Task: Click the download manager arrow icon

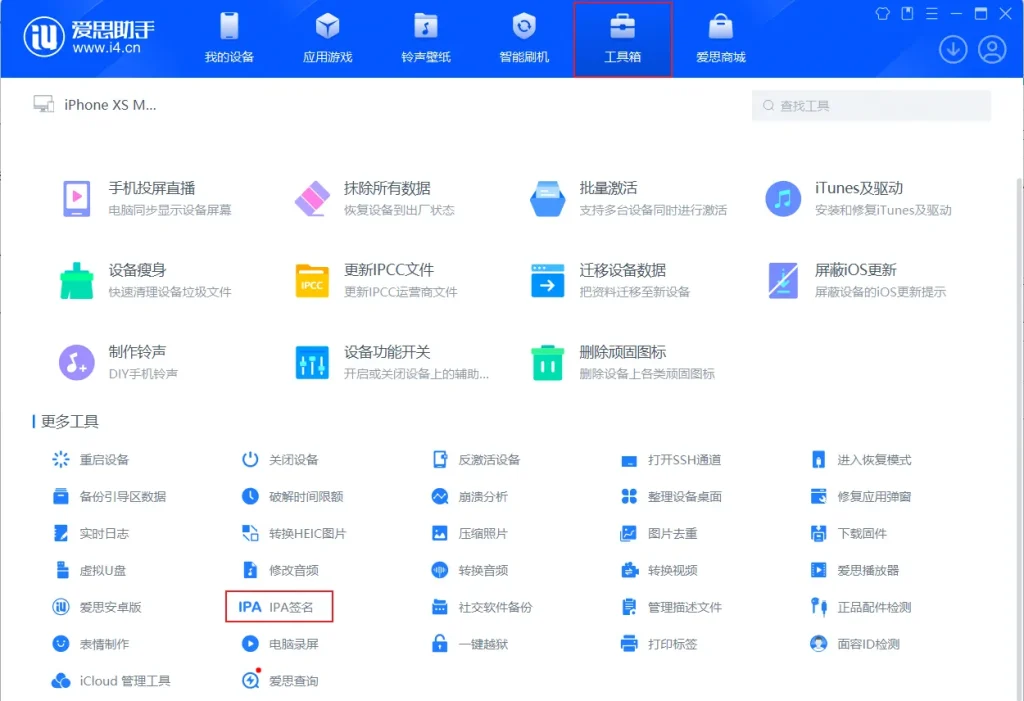Action: [x=953, y=48]
